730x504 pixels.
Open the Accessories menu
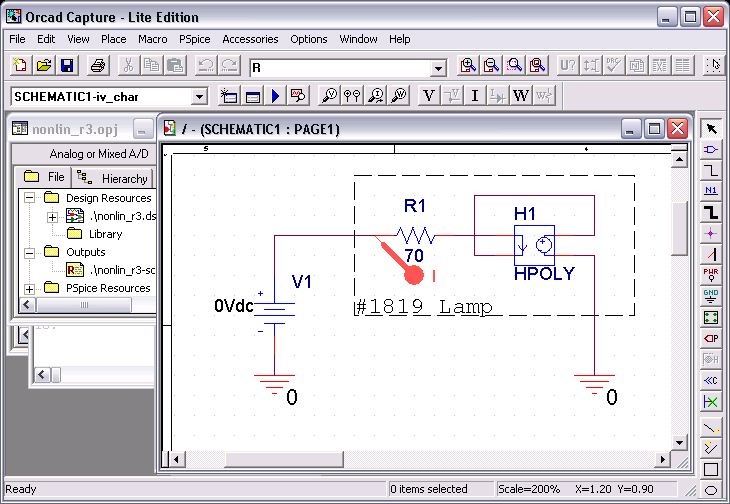250,39
